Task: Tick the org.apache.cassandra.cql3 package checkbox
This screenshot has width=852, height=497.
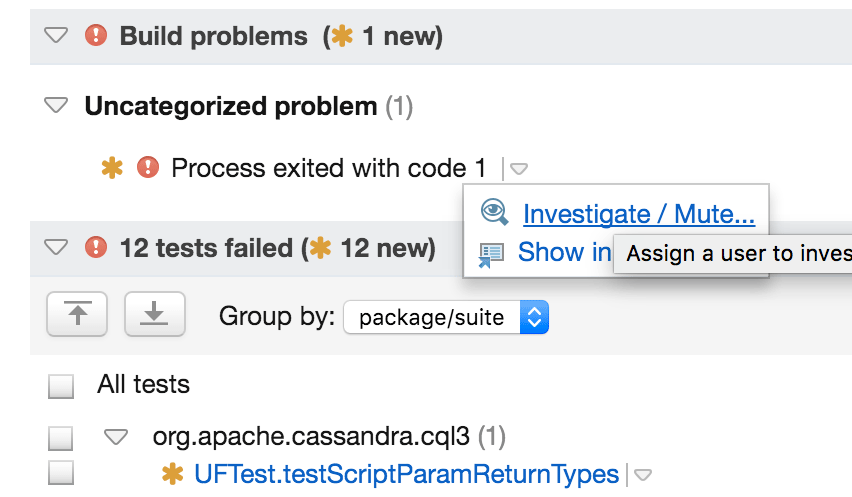Action: tap(61, 437)
